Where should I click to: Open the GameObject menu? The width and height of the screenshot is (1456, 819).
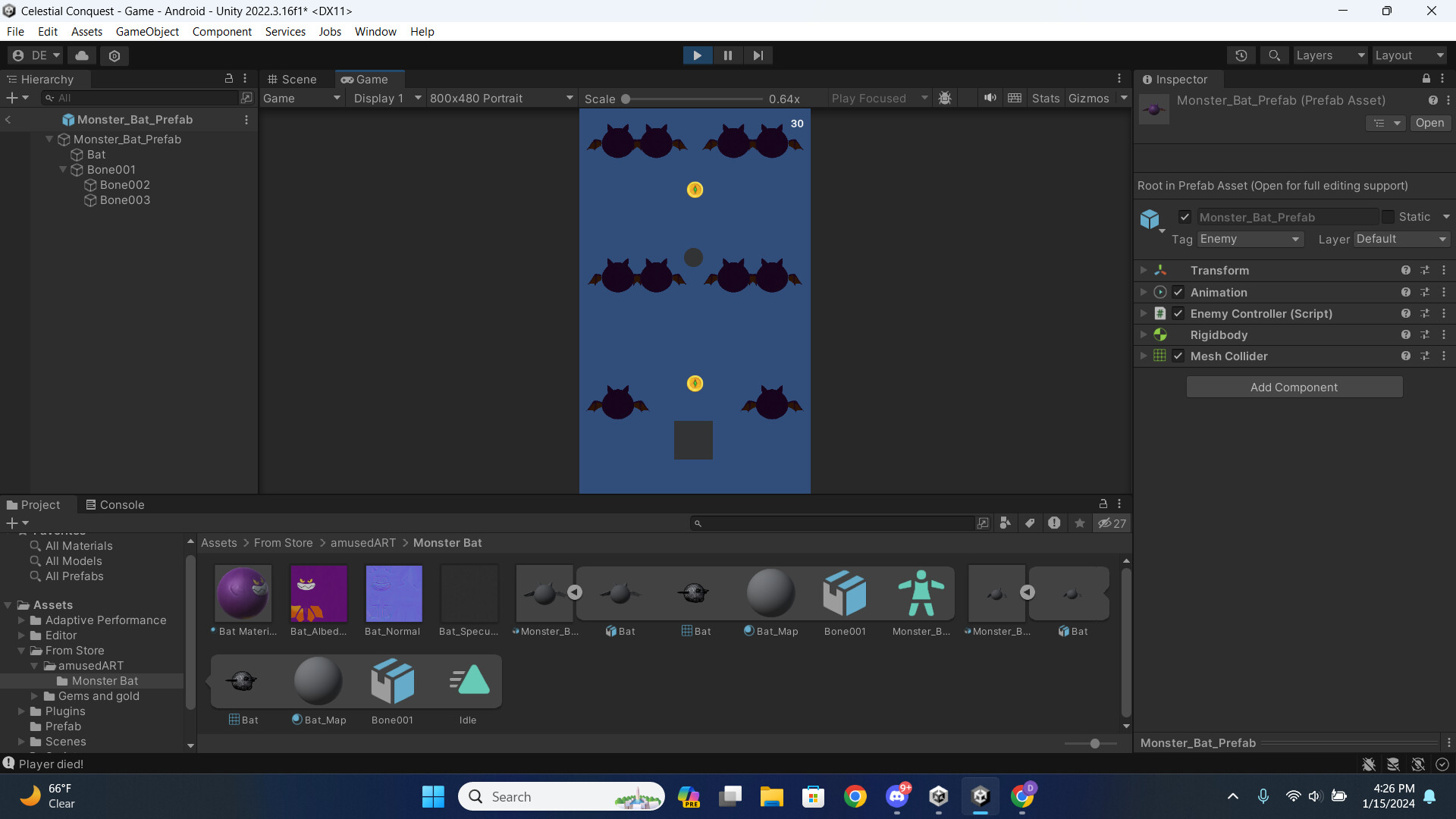[147, 31]
